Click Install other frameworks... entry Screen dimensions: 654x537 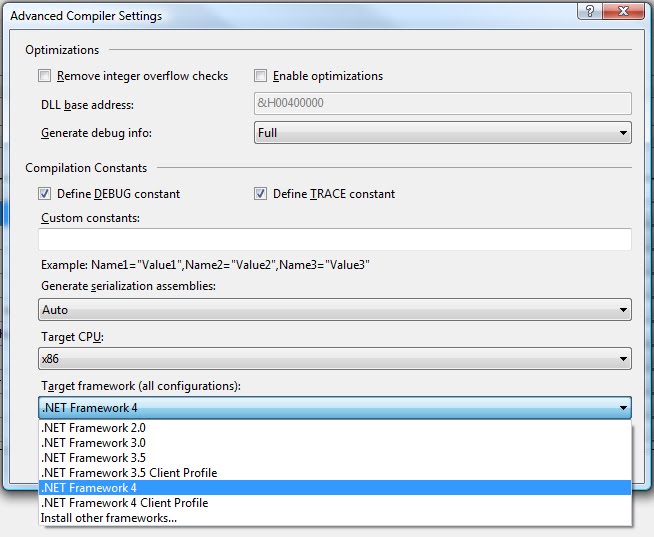point(335,518)
